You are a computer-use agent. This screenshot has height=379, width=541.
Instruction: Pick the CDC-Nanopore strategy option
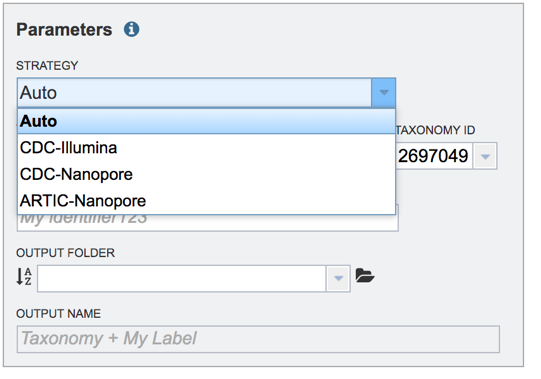[x=206, y=174]
